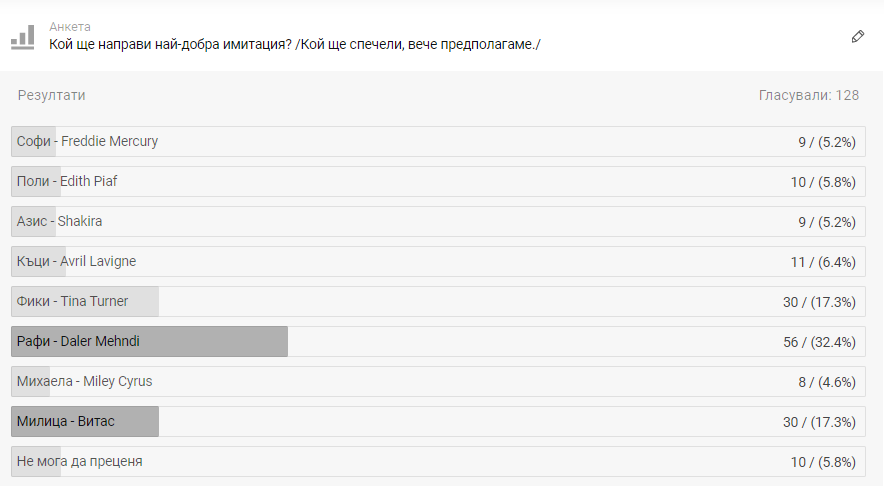This screenshot has height=499, width=884.
Task: Click the 11 / (6.4%) vote count
Action: 823,262
